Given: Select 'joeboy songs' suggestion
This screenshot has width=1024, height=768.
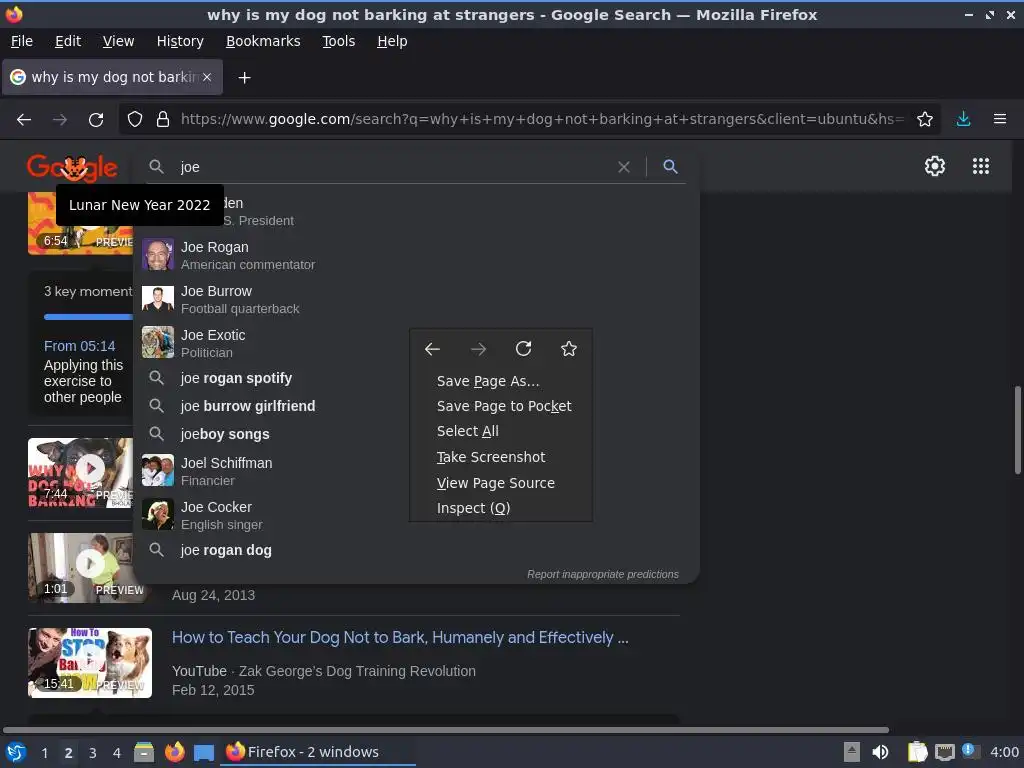Looking at the screenshot, I should [x=415, y=434].
